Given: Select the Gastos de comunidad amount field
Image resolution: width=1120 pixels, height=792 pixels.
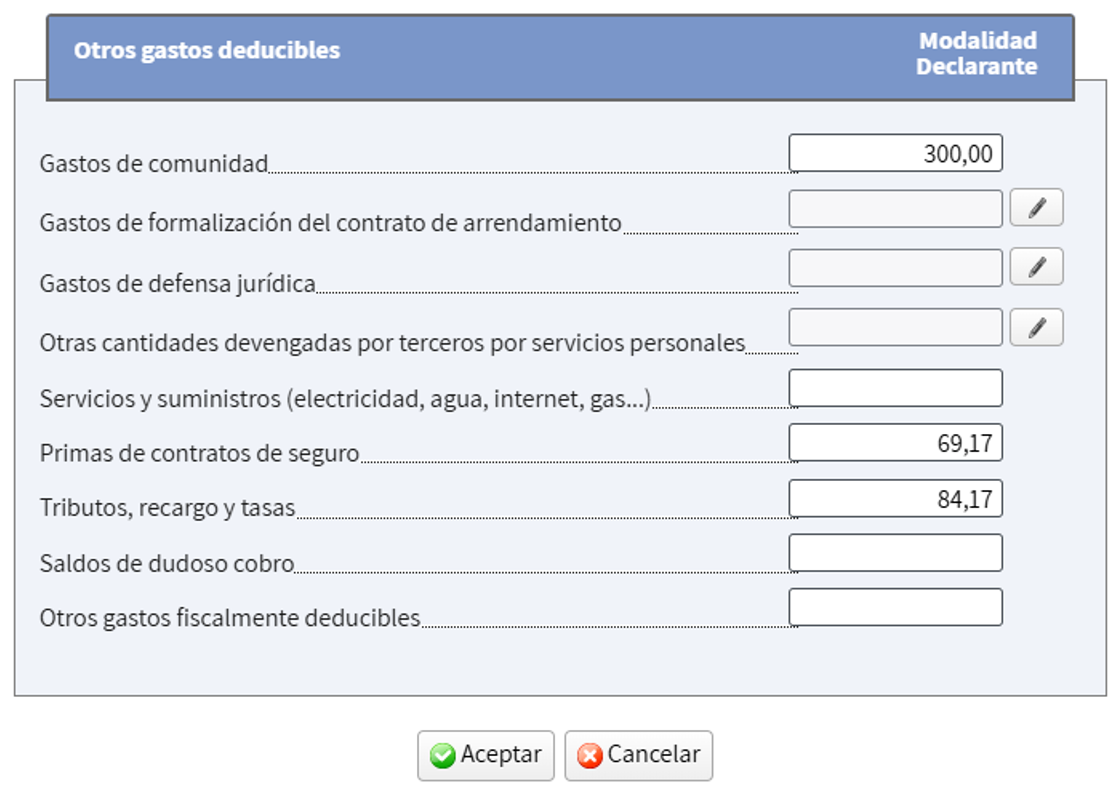Looking at the screenshot, I should (895, 152).
